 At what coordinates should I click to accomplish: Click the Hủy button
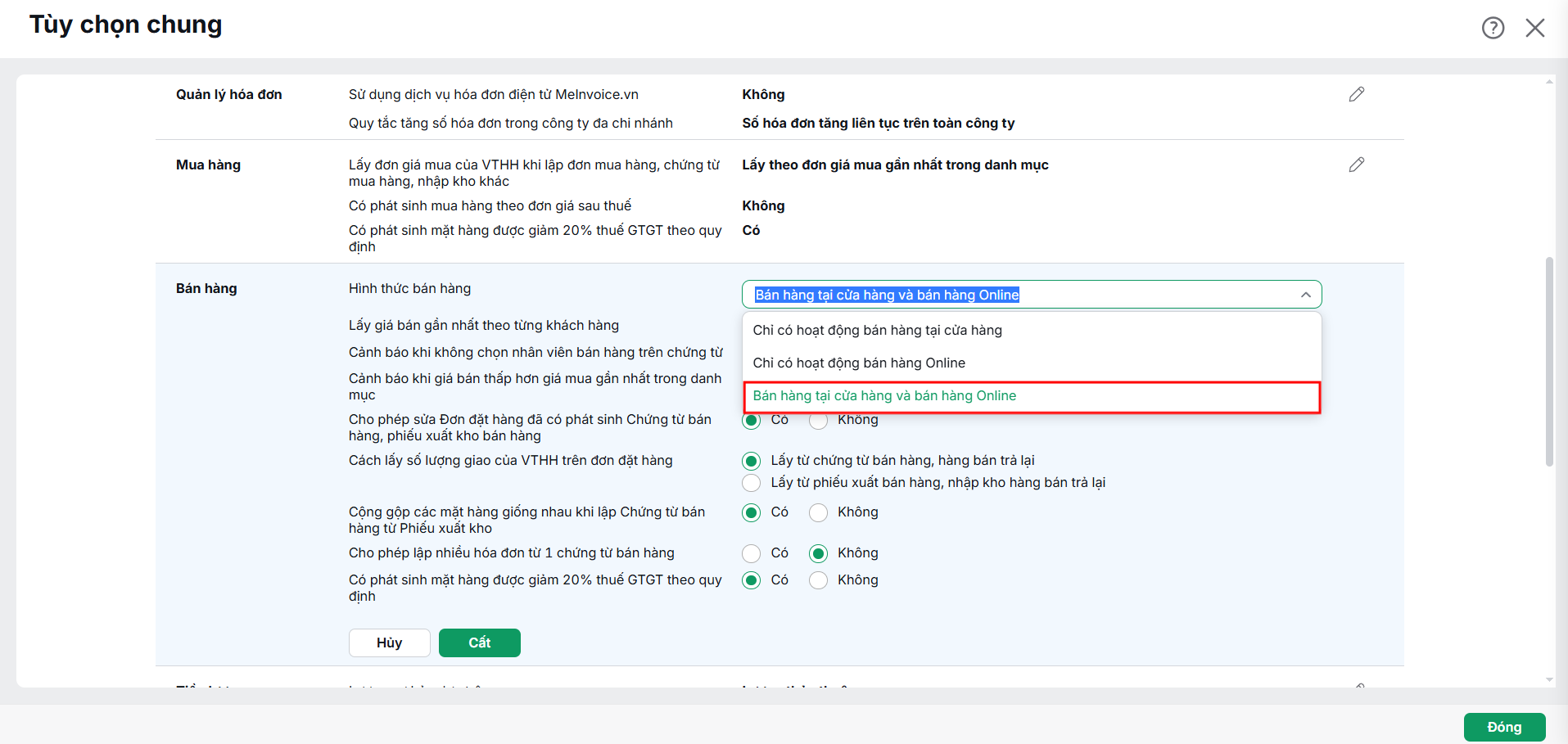(390, 643)
